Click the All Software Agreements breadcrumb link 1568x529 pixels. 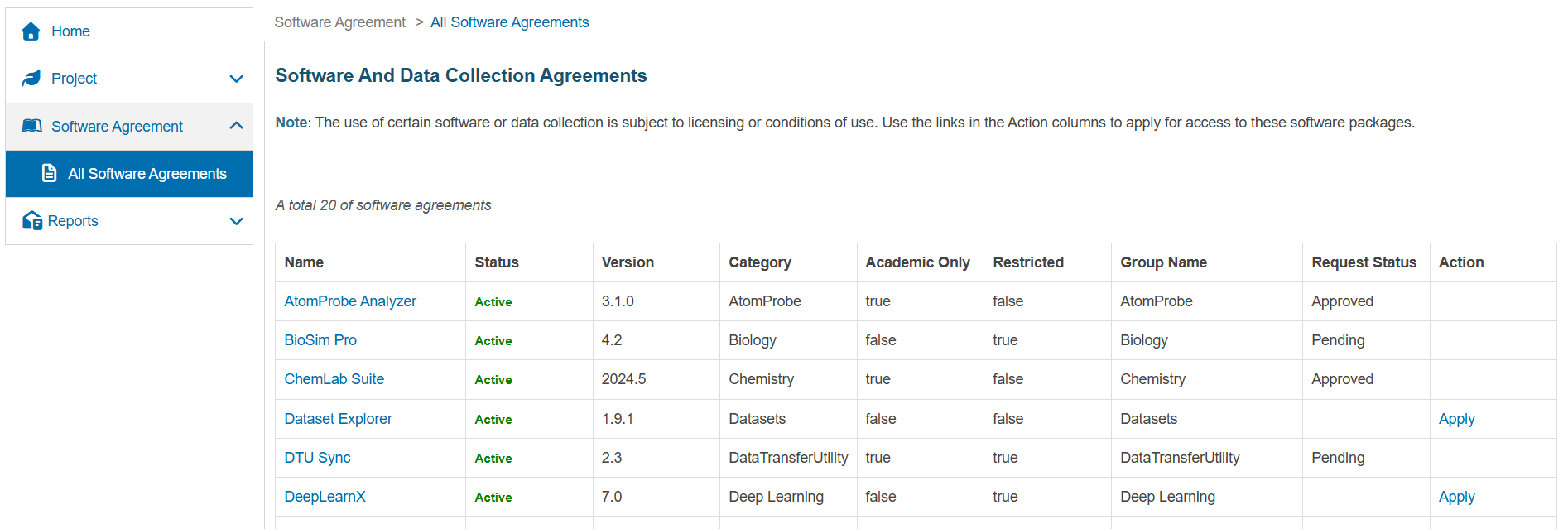click(x=509, y=22)
